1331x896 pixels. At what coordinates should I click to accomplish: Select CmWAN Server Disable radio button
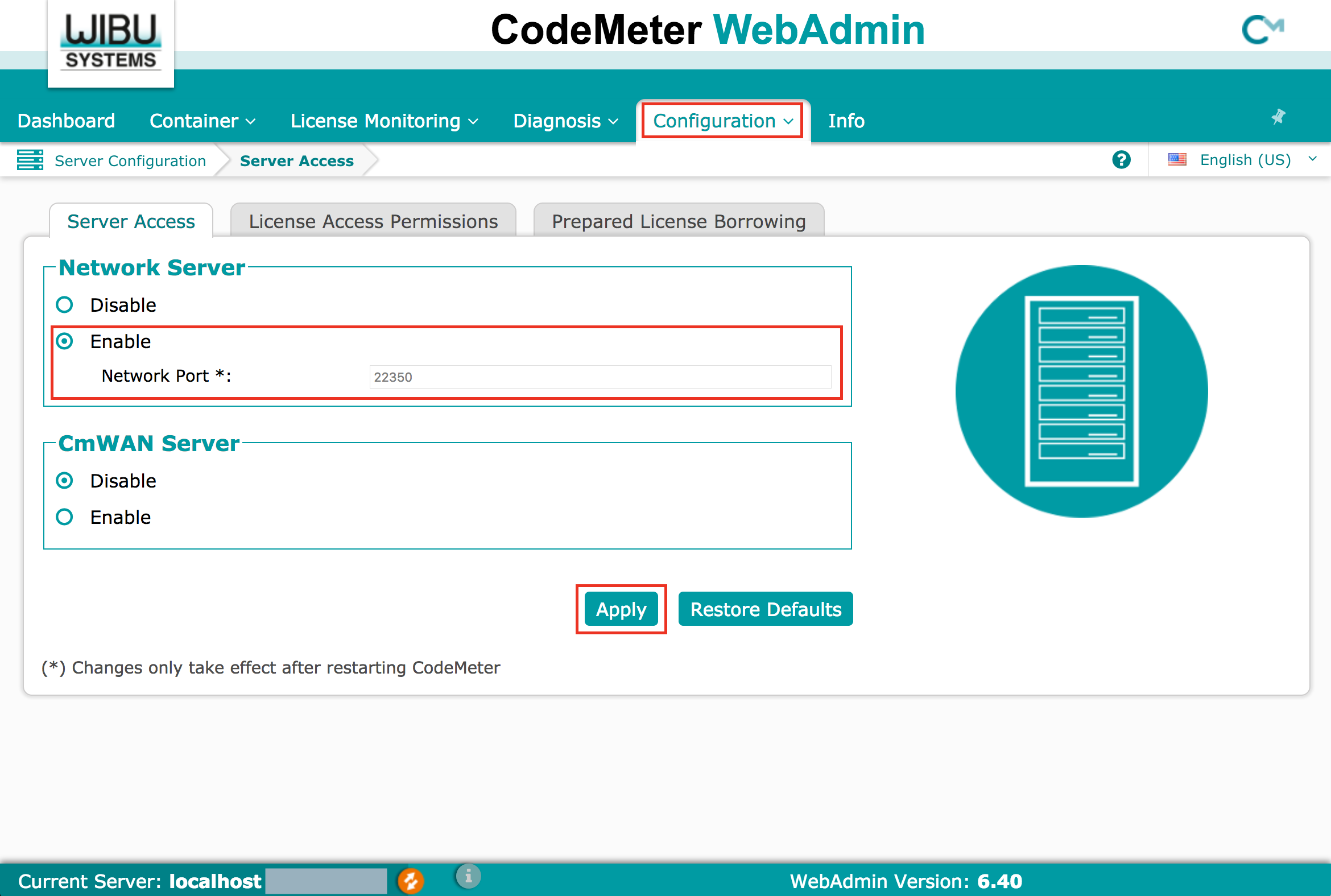coord(64,481)
